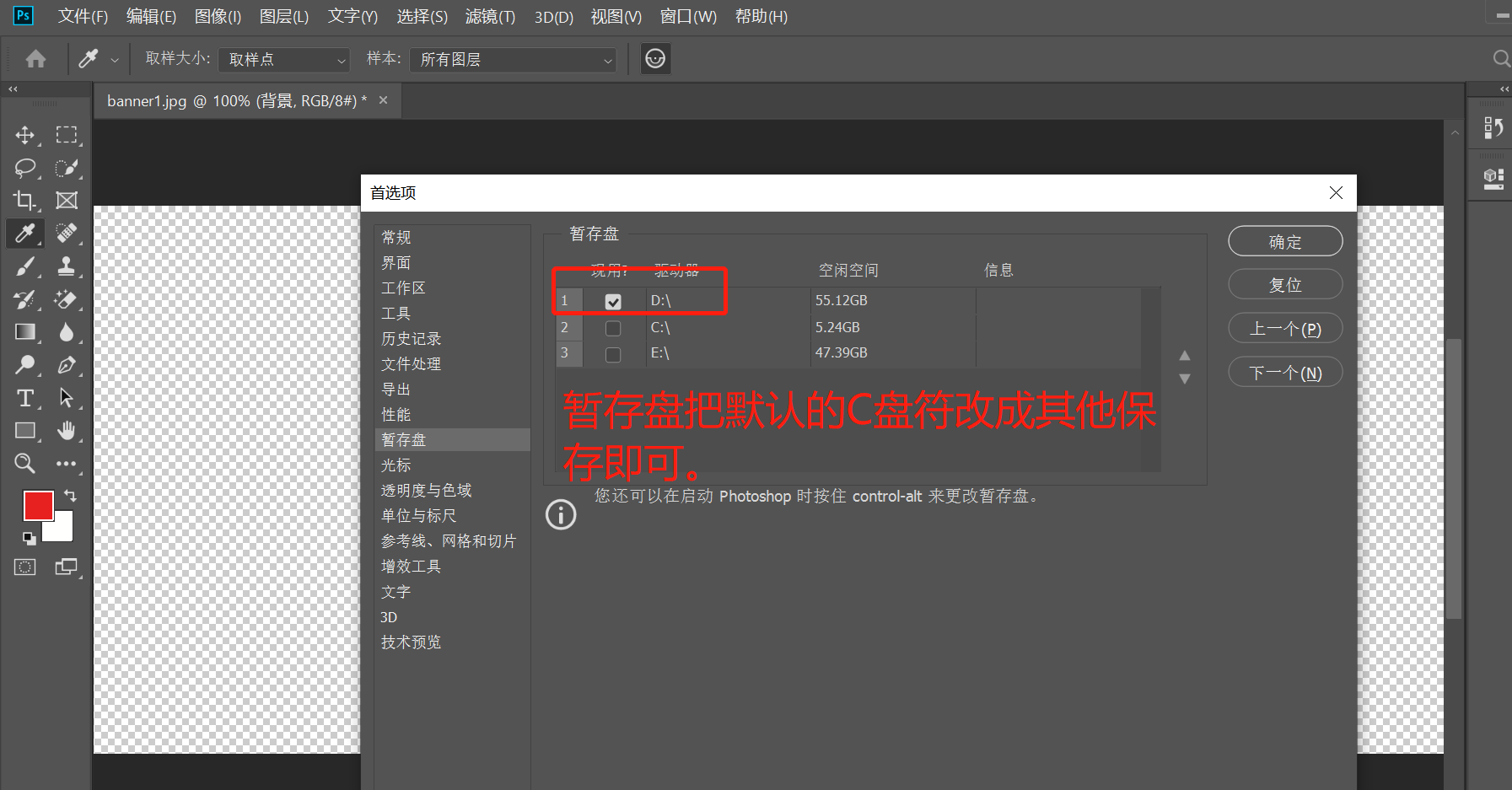This screenshot has height=790, width=1512.
Task: Enable the E:\ scratch disk checkbox
Action: click(x=613, y=354)
